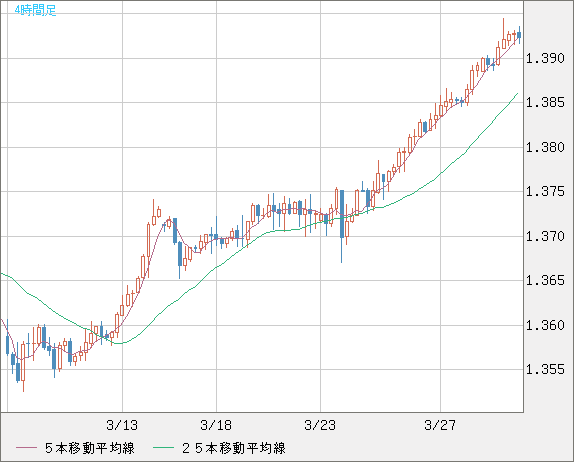Click the 25本移動平均線 legend text

[x=234, y=448]
